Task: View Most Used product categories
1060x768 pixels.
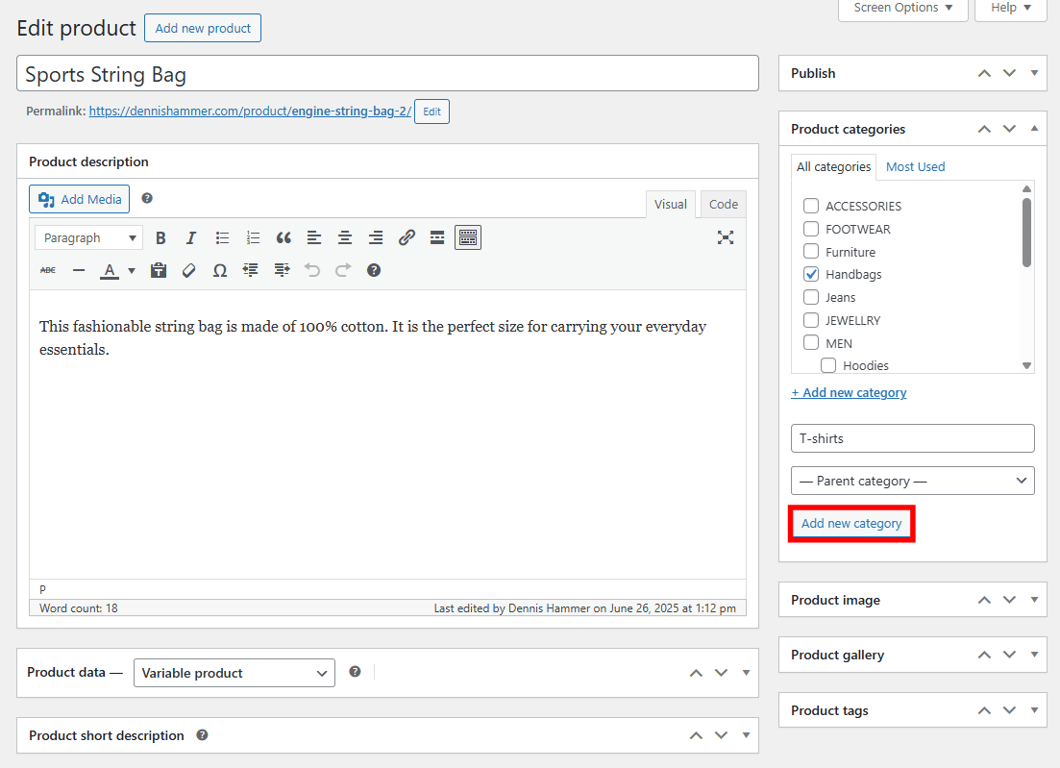Action: click(x=915, y=166)
